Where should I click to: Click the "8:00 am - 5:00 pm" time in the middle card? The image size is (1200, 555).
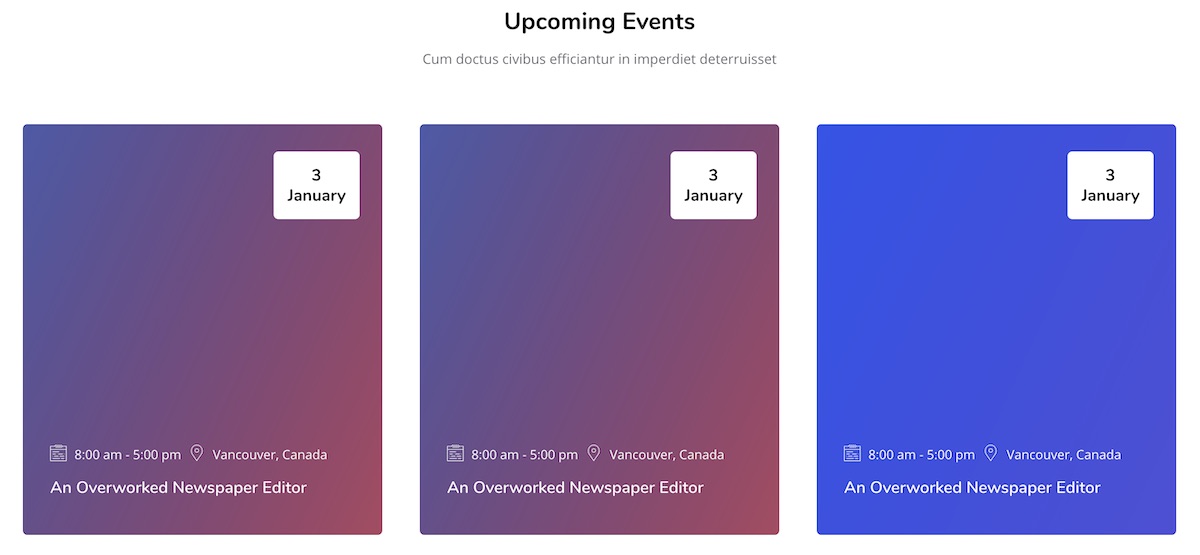[524, 455]
